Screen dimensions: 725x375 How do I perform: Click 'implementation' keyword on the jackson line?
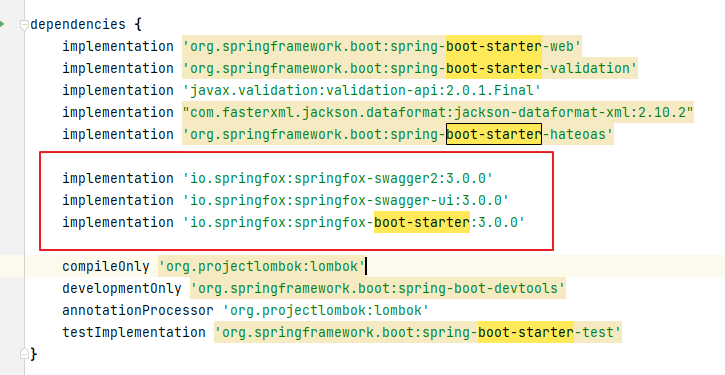tap(118, 112)
